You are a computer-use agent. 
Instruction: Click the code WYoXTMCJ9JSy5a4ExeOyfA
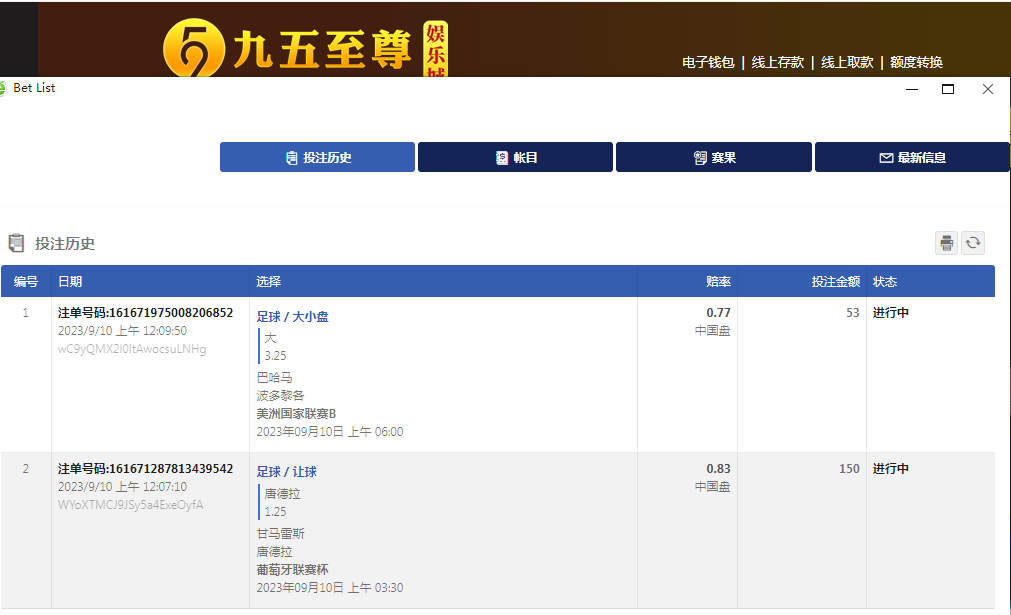click(x=130, y=505)
